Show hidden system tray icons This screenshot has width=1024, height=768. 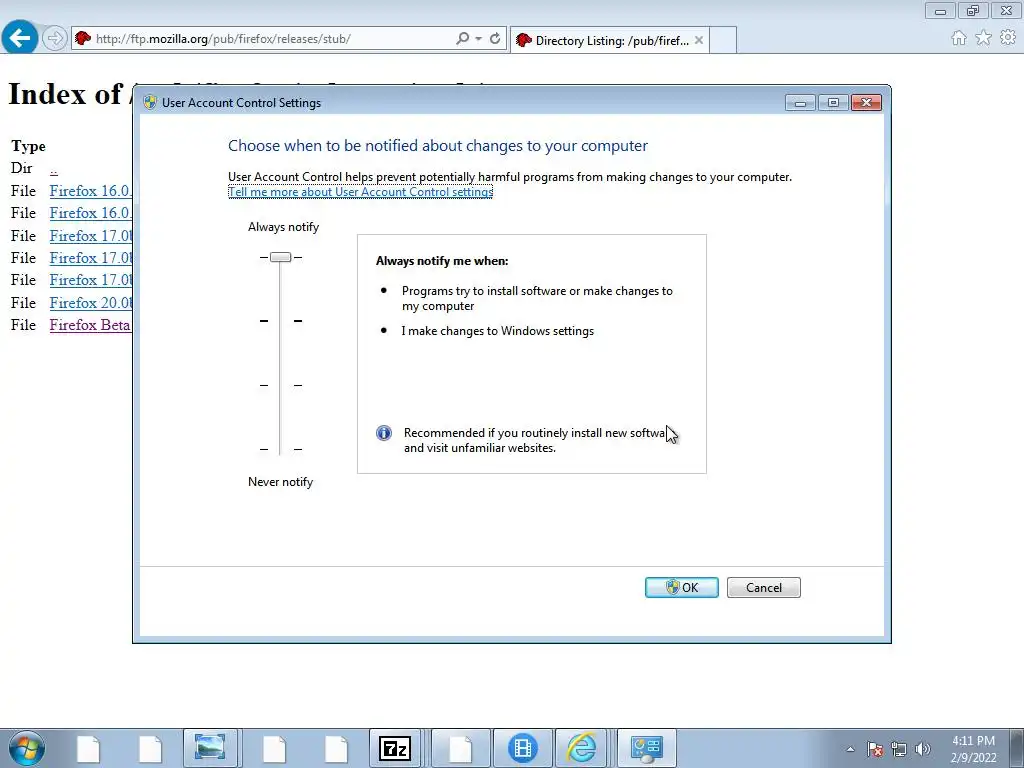[x=850, y=749]
